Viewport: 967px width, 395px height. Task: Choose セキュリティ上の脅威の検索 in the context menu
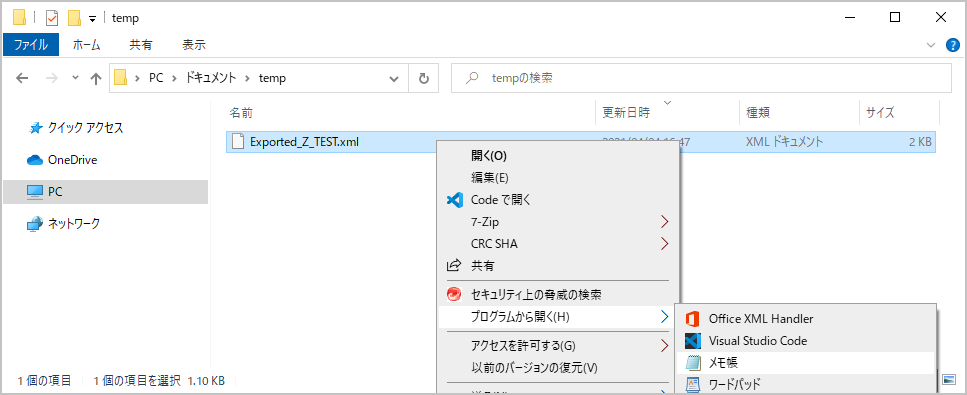559,294
